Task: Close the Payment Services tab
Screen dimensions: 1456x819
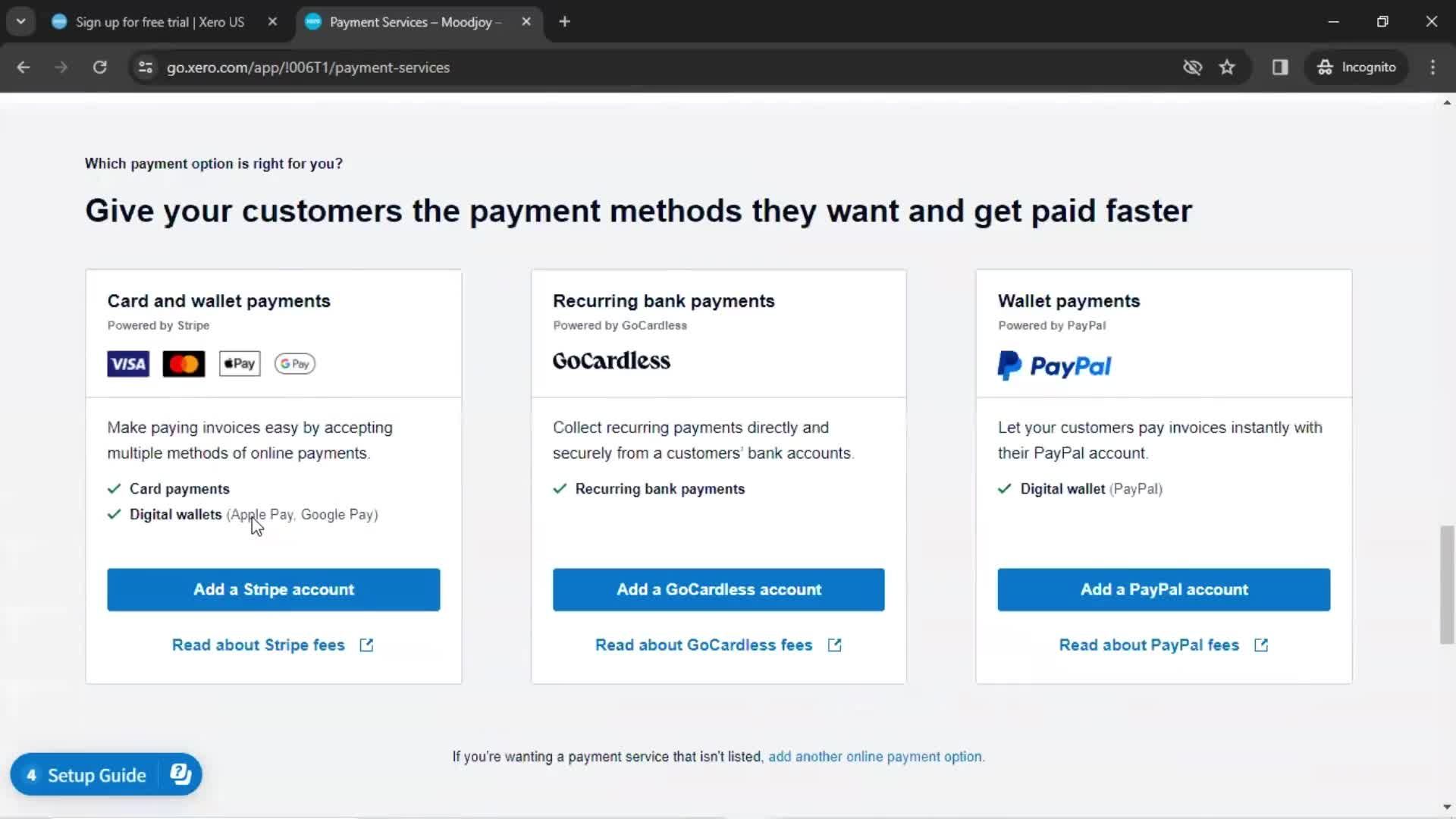Action: [526, 22]
